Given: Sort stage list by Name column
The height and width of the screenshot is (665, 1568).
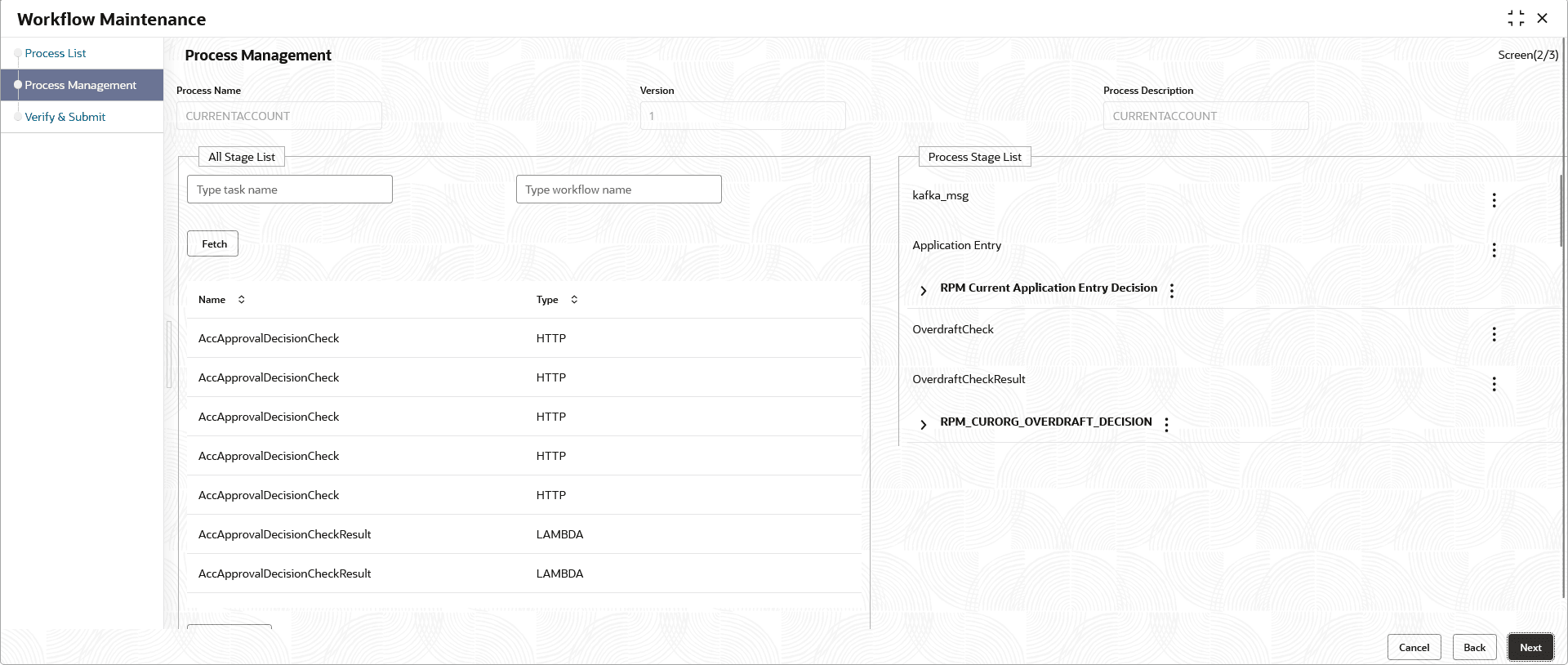Looking at the screenshot, I should [x=241, y=300].
